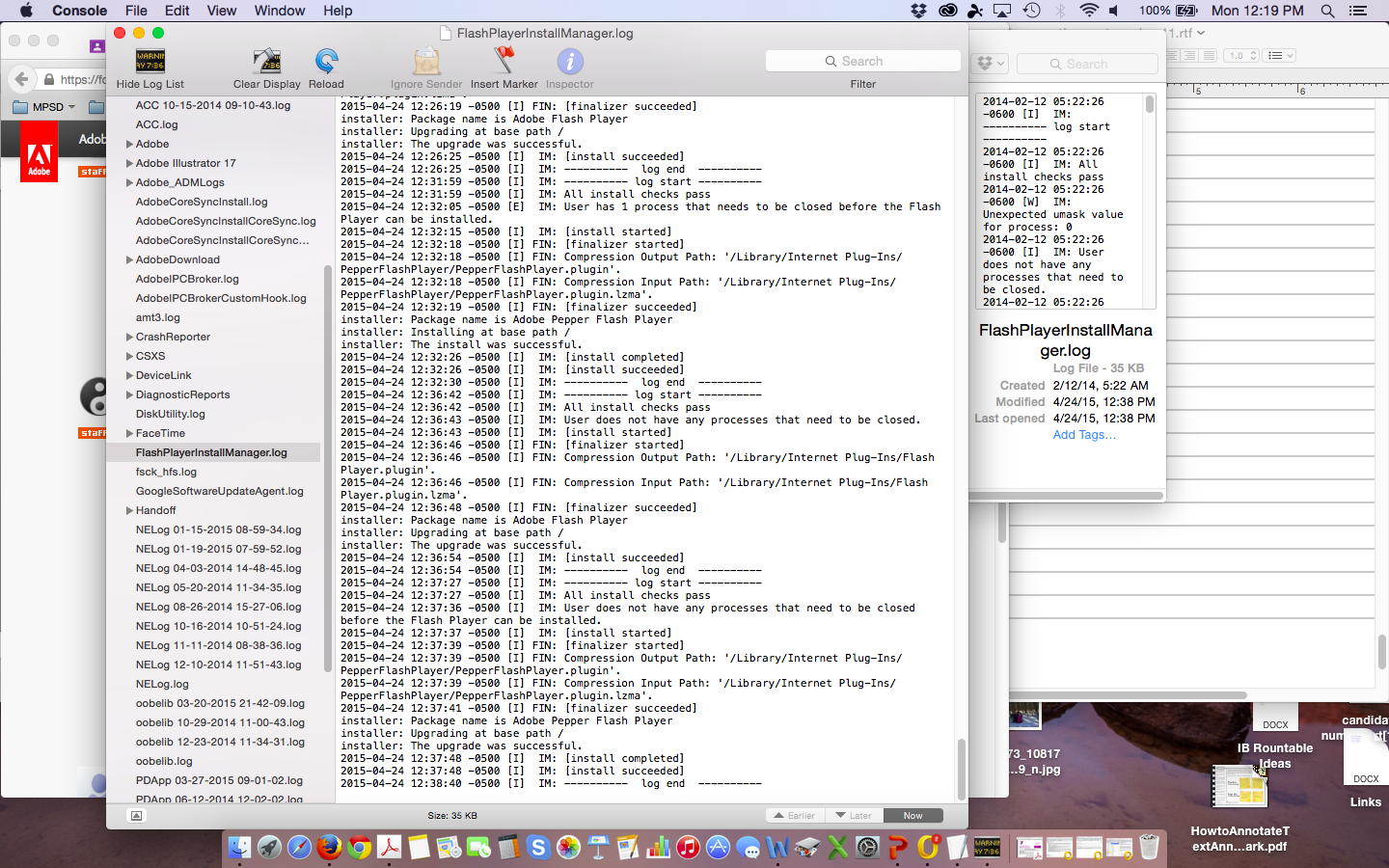Click the Earlier button
Screen dimensions: 1389x868
(796, 815)
